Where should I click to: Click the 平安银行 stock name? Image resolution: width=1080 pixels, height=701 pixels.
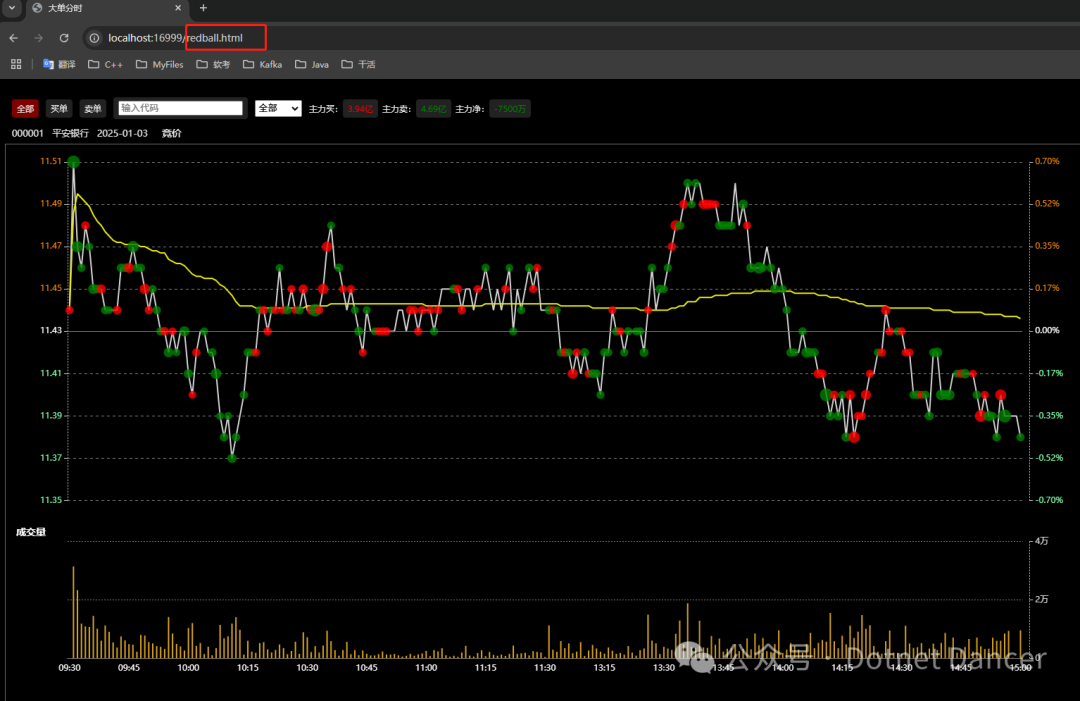click(x=70, y=134)
